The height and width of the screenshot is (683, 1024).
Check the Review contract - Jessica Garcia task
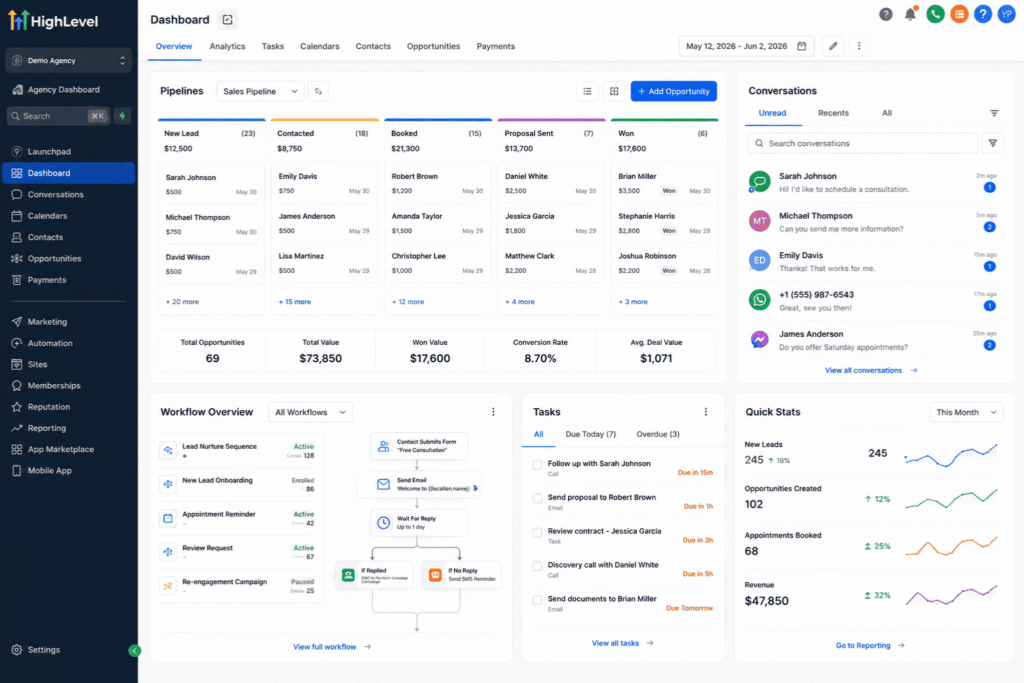point(537,532)
